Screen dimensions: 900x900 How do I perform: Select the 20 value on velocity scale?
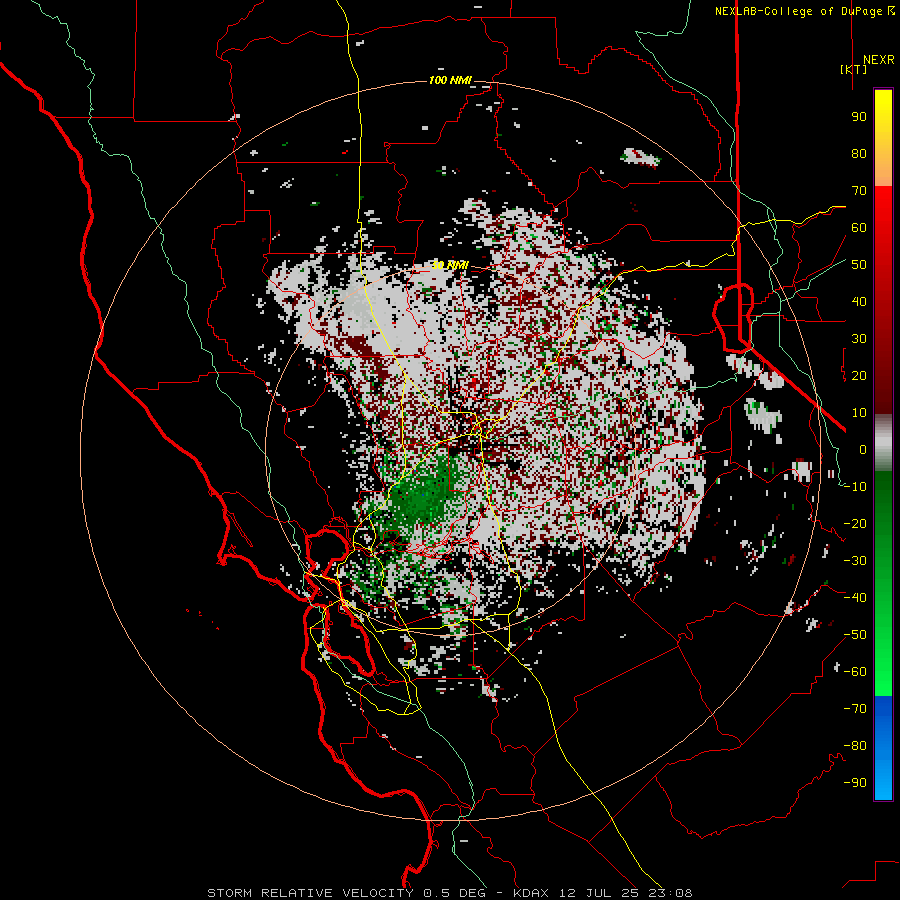click(859, 376)
